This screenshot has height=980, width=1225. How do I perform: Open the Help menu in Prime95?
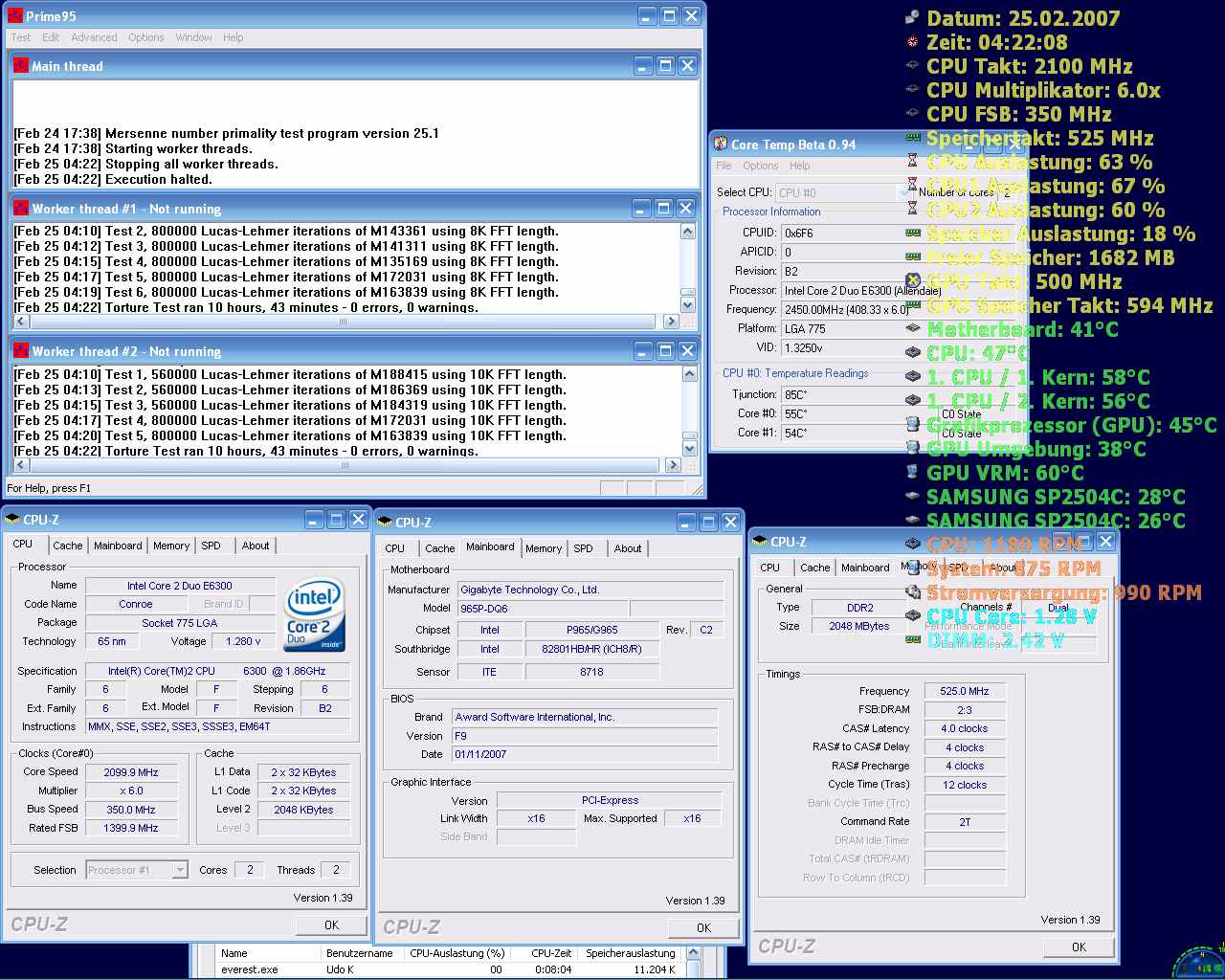(x=234, y=37)
